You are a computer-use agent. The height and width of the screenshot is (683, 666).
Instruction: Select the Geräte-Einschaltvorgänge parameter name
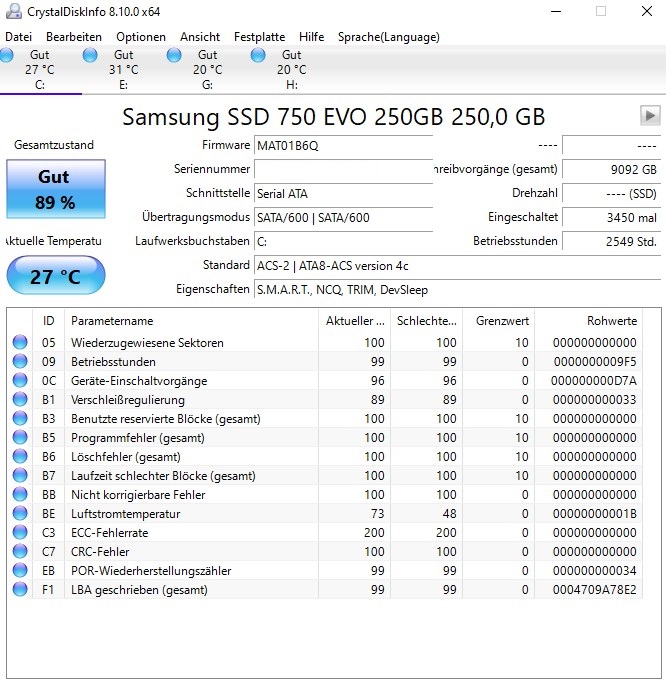[139, 381]
